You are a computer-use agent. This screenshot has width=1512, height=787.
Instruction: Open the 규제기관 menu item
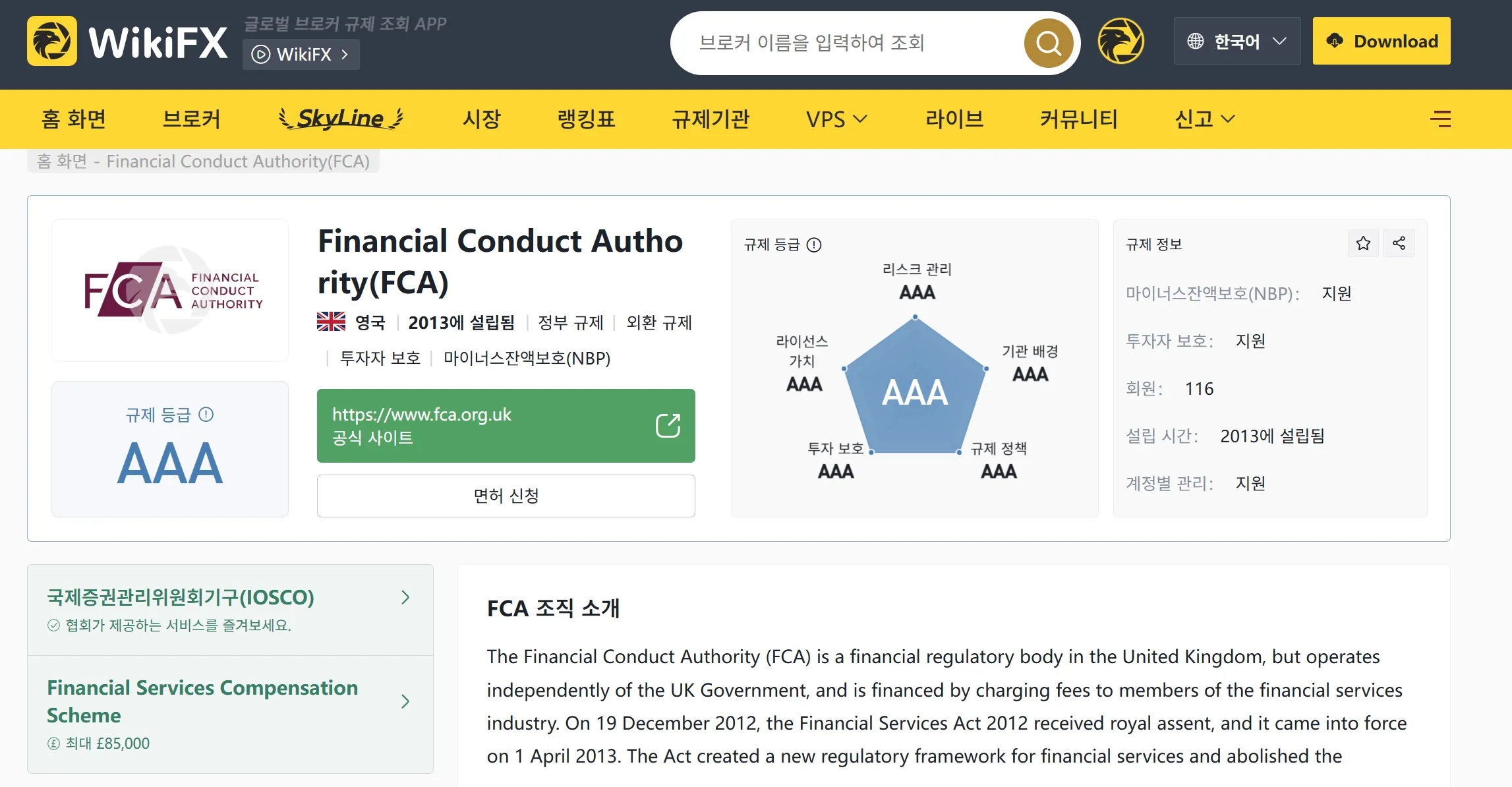711,119
